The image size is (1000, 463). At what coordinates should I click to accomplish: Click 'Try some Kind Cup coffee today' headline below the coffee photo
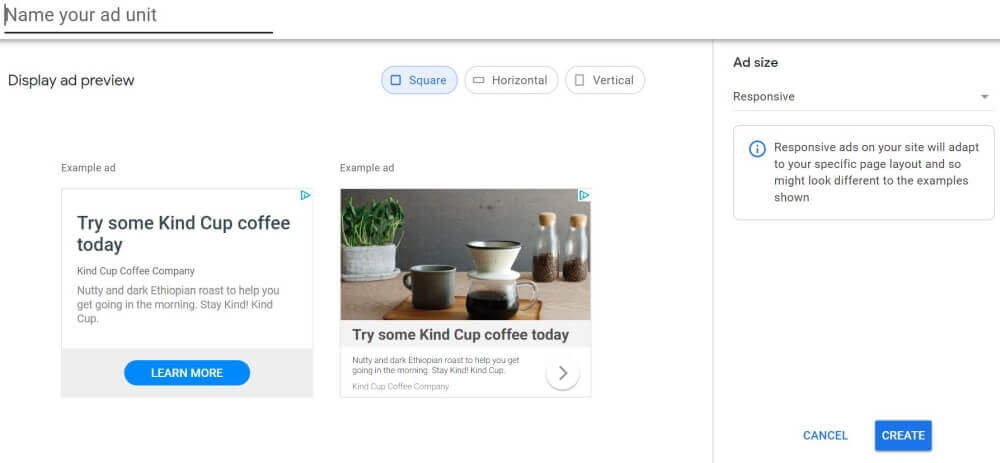pos(460,335)
